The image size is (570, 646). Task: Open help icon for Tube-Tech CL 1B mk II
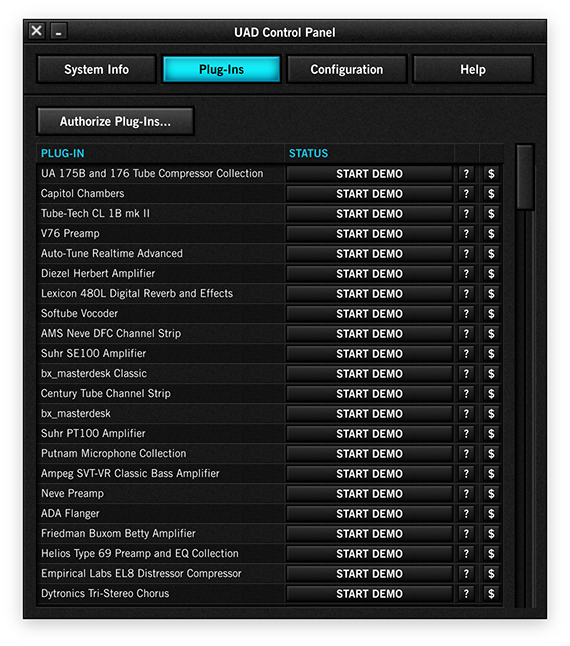click(466, 214)
